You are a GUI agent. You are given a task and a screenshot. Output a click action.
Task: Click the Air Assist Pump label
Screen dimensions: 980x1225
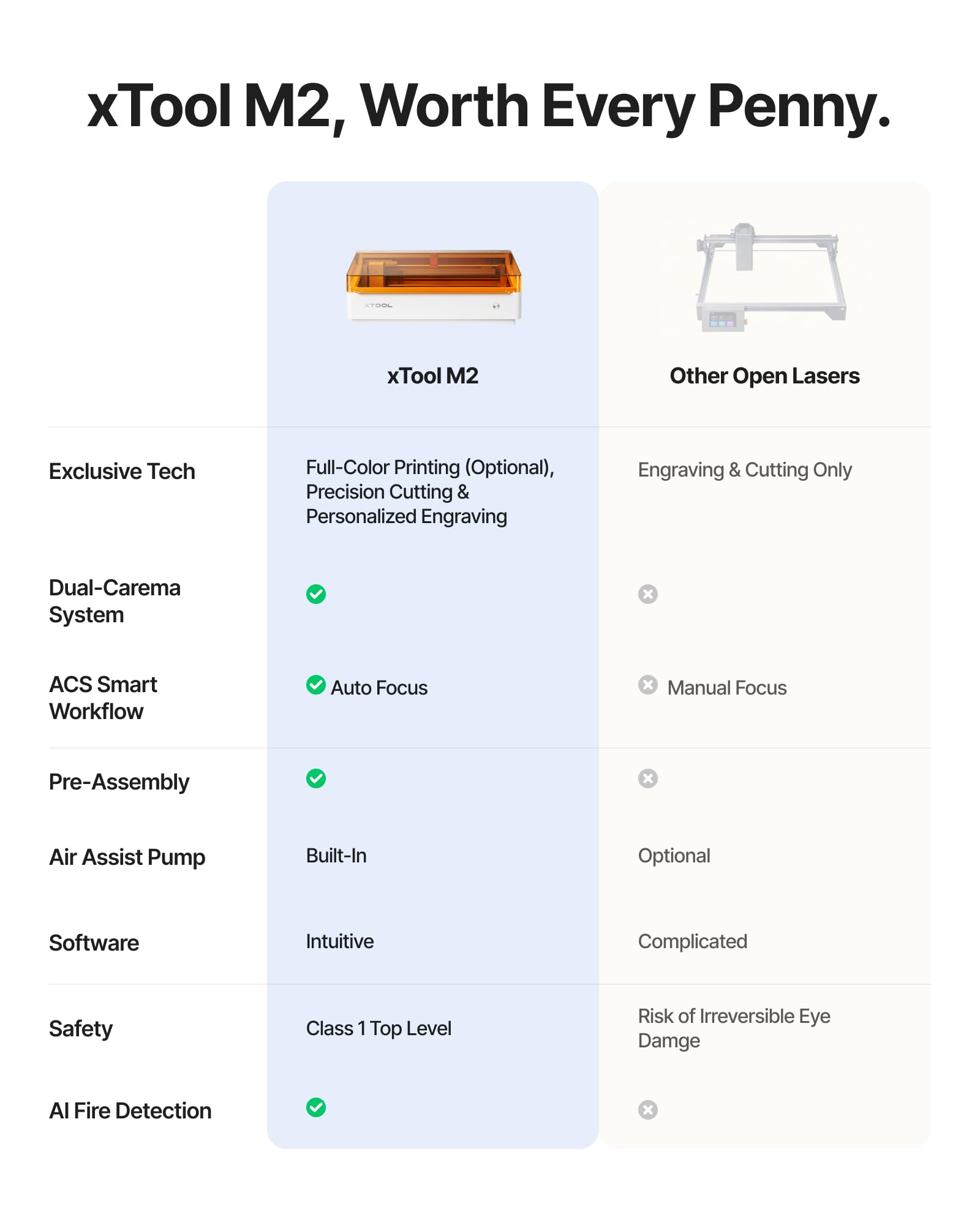coord(127,858)
